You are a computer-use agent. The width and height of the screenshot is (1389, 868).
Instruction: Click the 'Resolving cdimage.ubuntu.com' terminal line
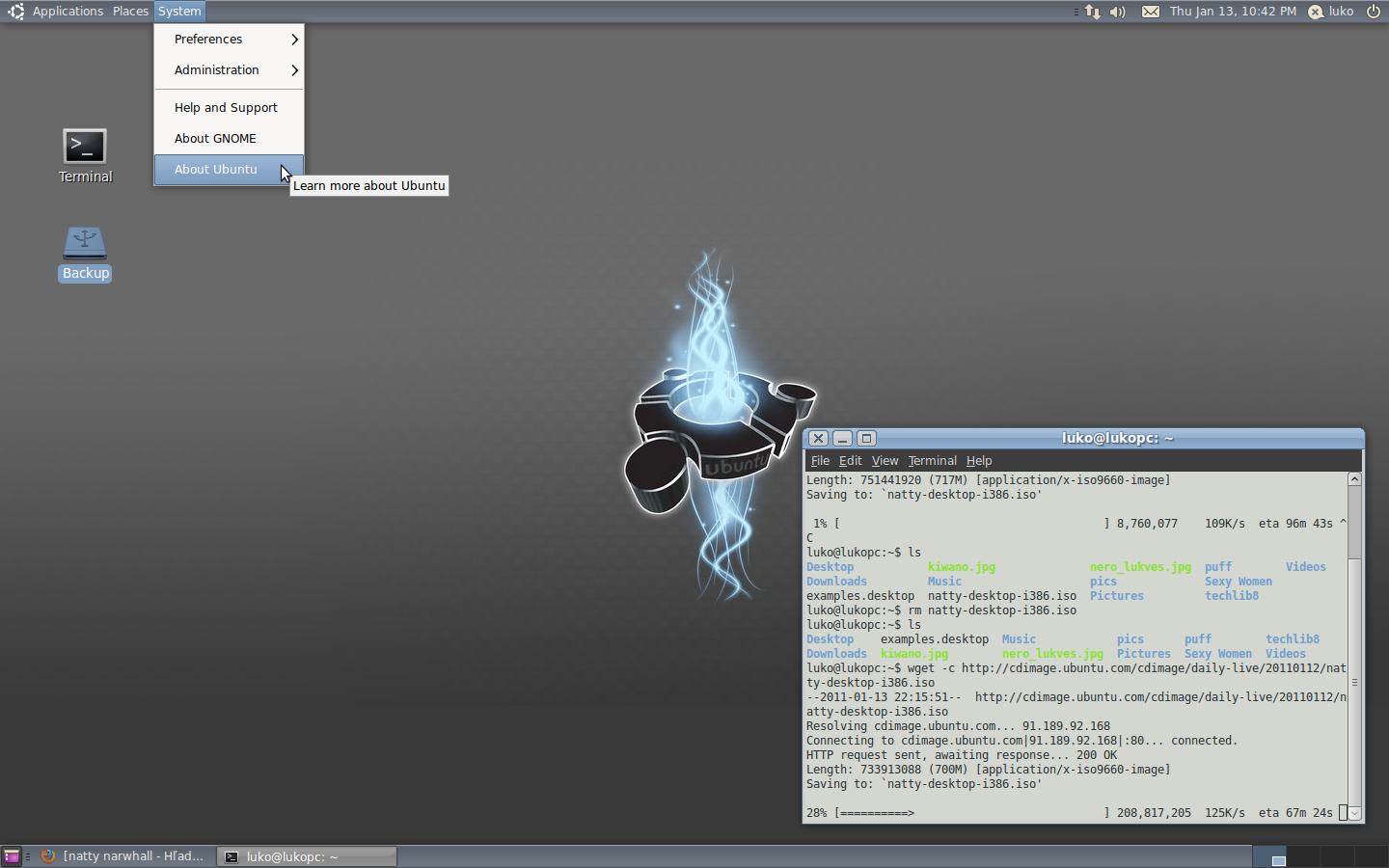pyautogui.click(x=958, y=726)
